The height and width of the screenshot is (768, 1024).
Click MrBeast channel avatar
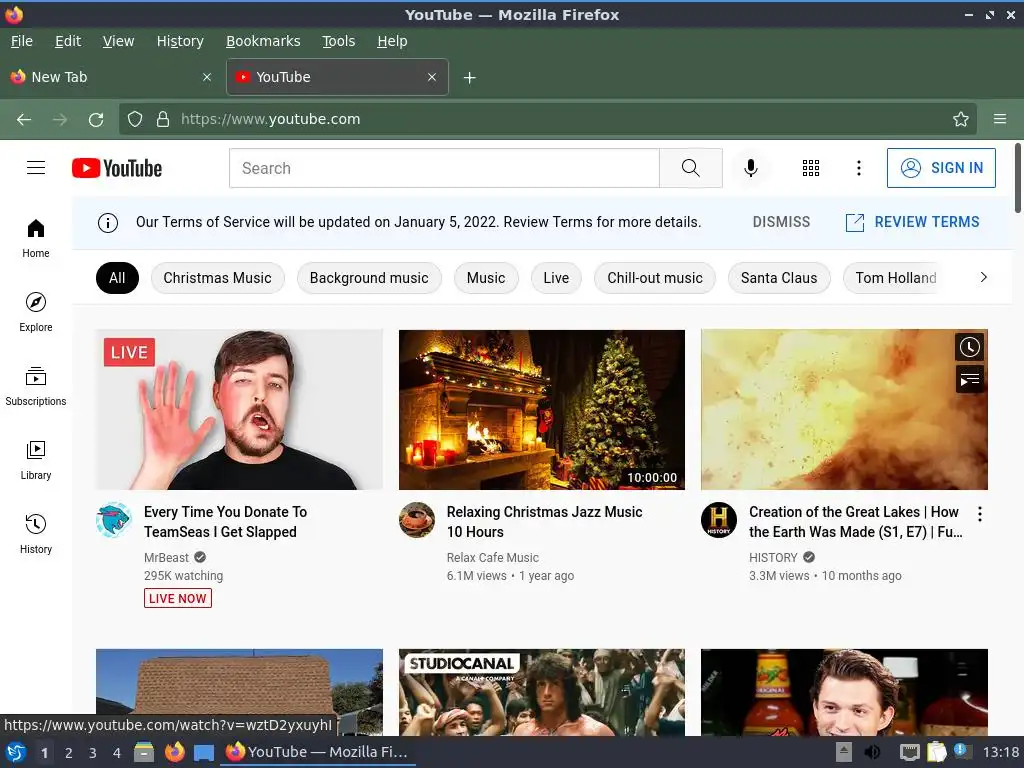click(114, 520)
